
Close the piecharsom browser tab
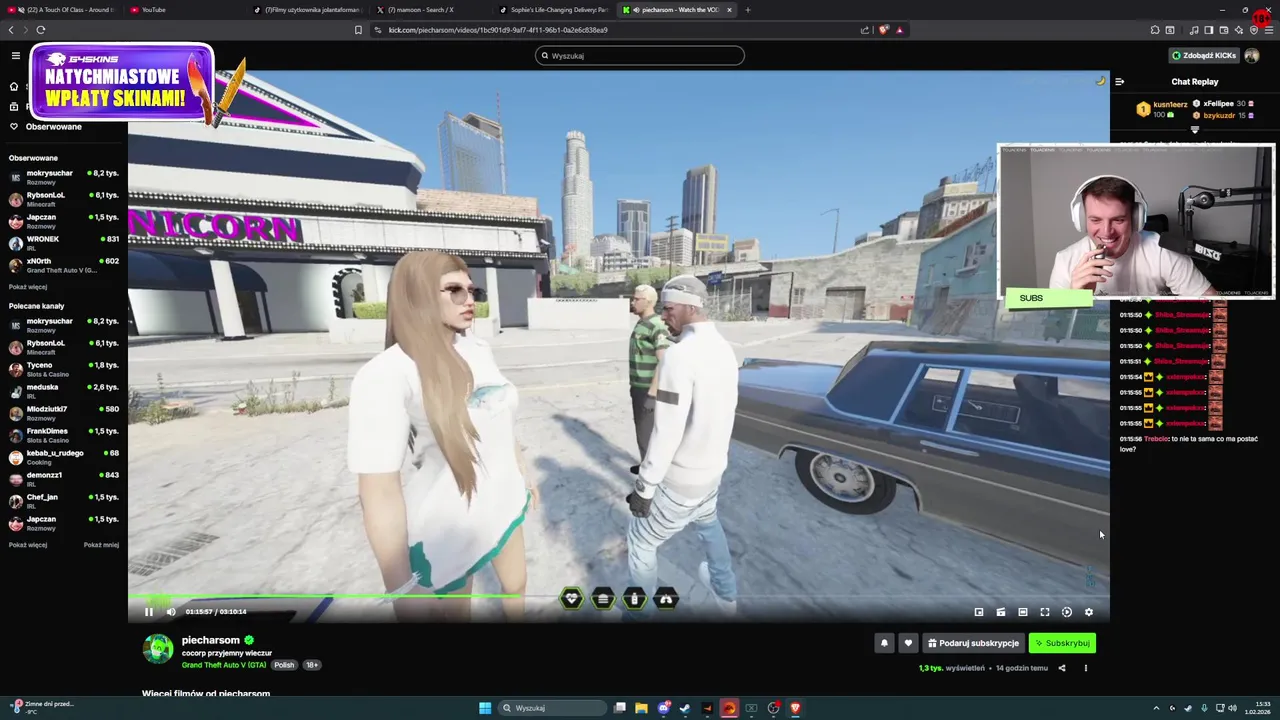click(729, 10)
